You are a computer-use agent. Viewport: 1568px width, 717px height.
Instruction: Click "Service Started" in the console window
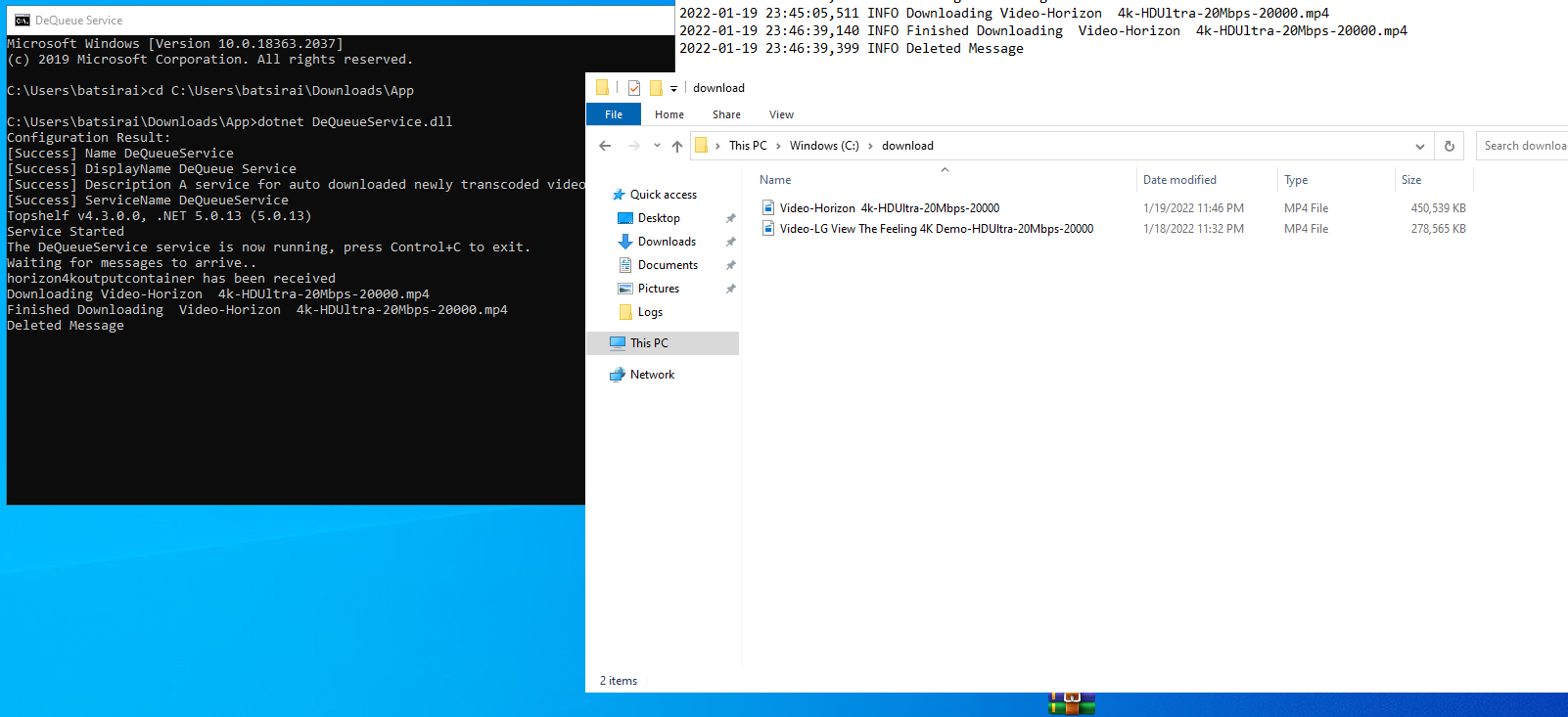(66, 232)
